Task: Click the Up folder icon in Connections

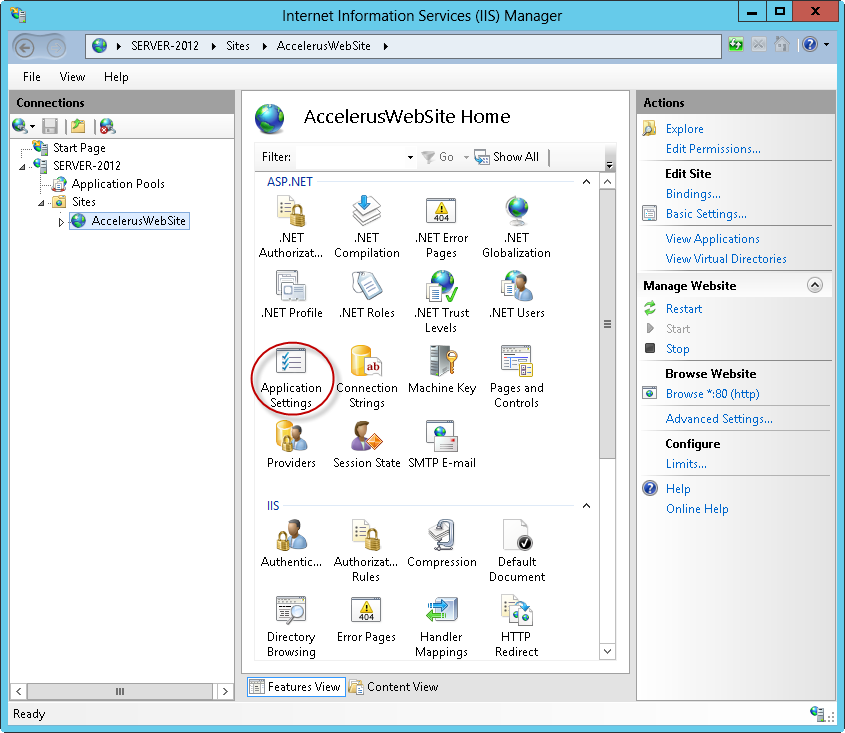Action: coord(78,126)
